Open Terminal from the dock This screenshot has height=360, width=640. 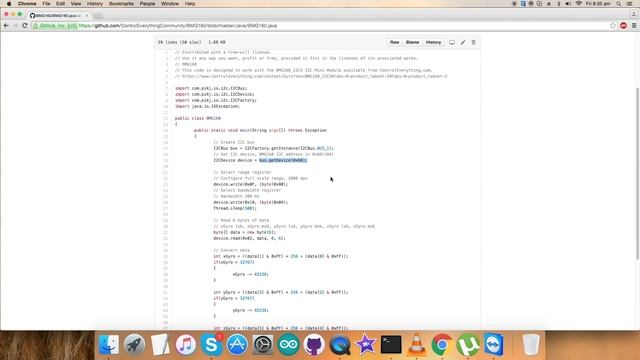[391, 344]
